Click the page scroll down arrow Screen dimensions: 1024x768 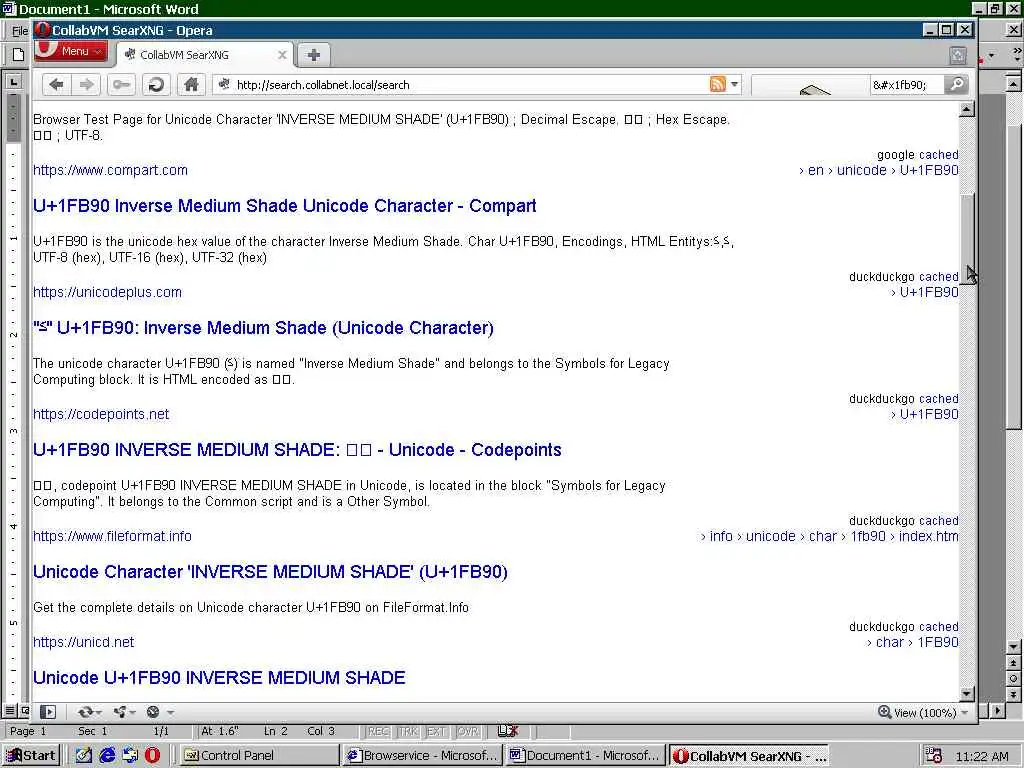point(967,694)
